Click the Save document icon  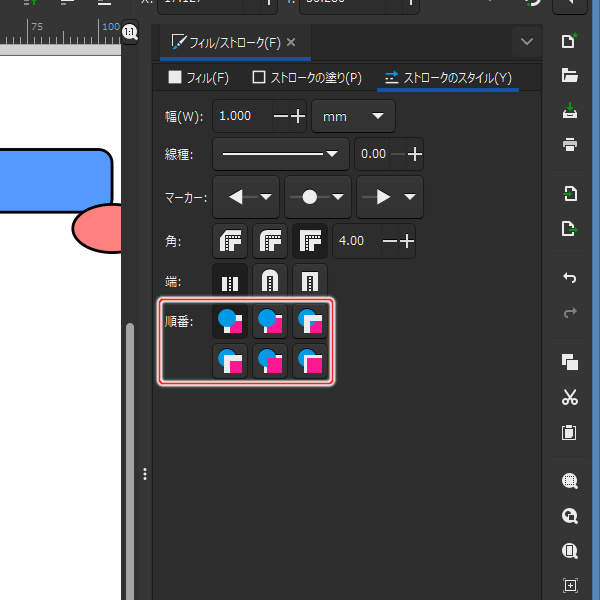[x=570, y=109]
